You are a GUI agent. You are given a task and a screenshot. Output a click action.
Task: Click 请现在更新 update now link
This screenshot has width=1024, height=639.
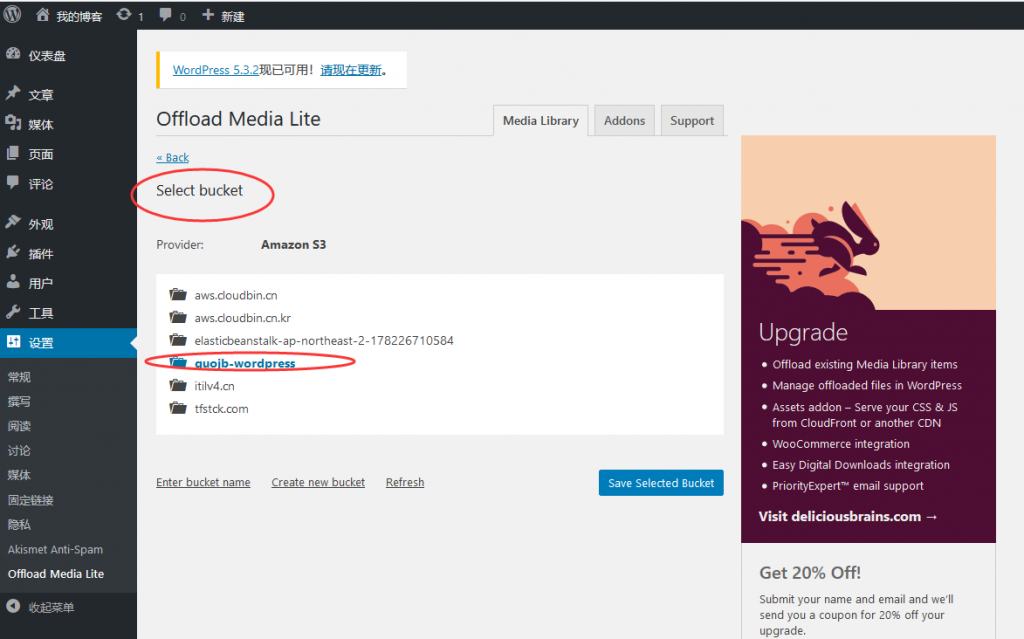coord(351,70)
